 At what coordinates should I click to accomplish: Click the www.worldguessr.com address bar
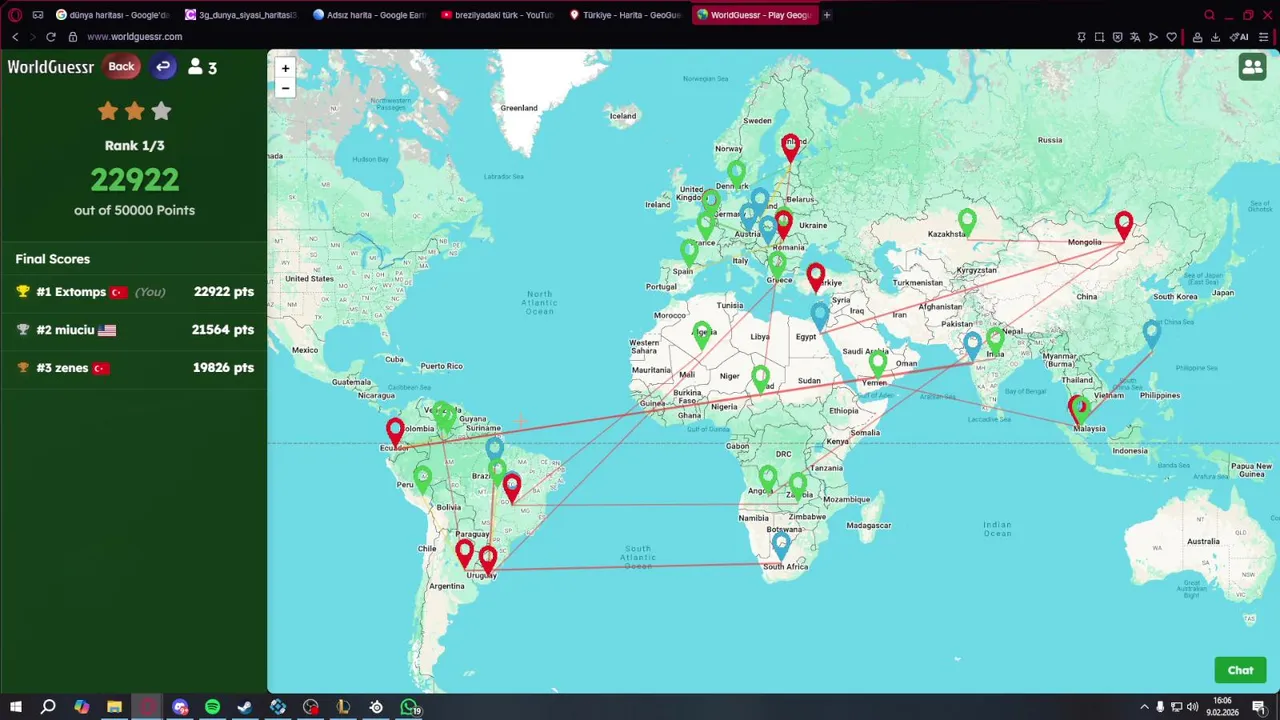coord(134,37)
